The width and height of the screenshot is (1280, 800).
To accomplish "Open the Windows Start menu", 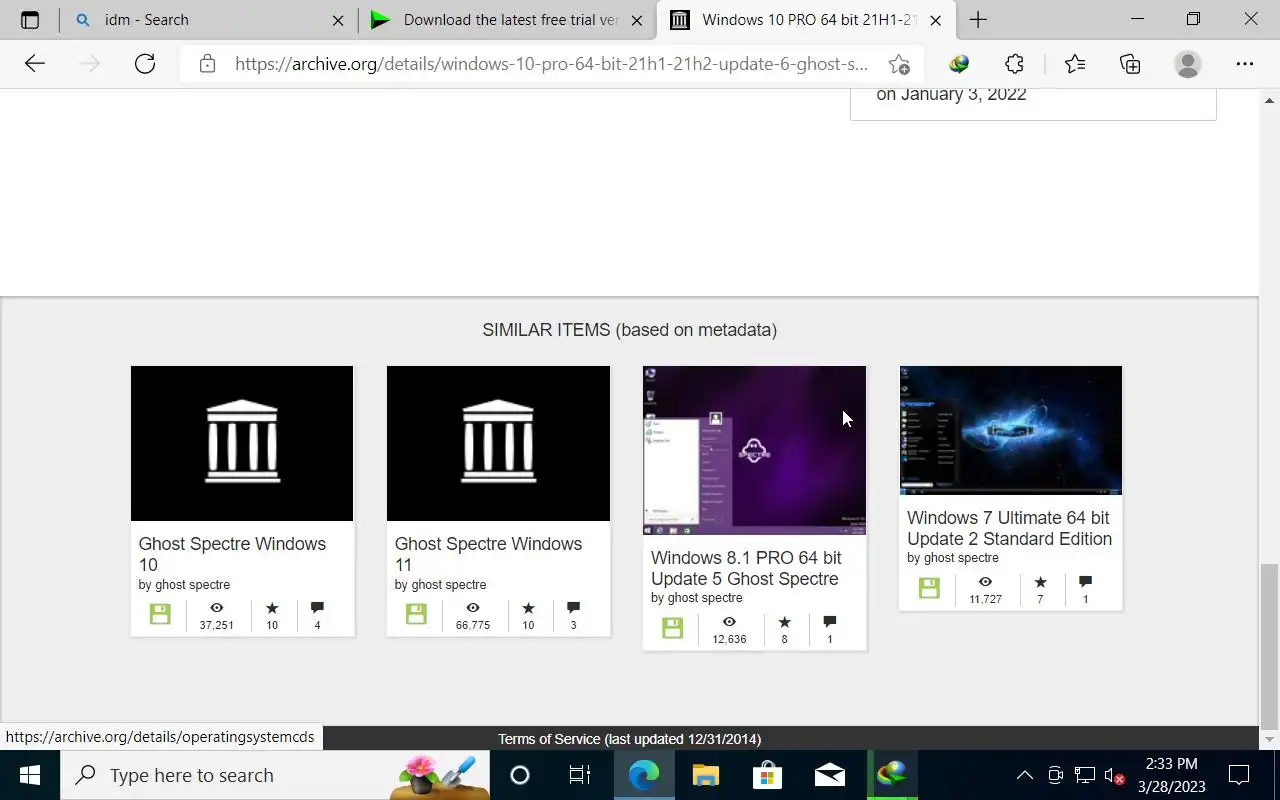I will 29,775.
